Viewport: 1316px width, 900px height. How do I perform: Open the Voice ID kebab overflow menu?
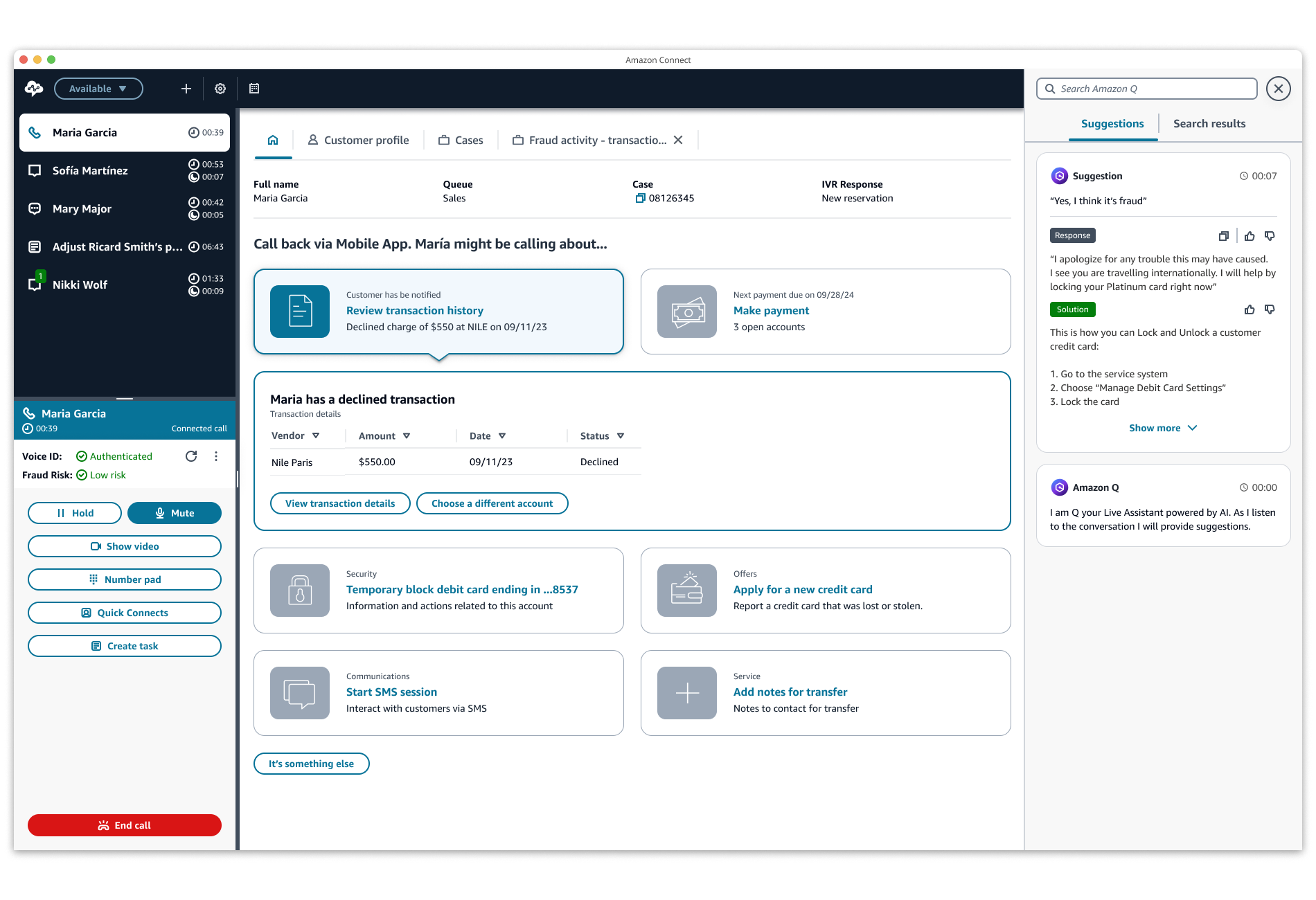[215, 456]
